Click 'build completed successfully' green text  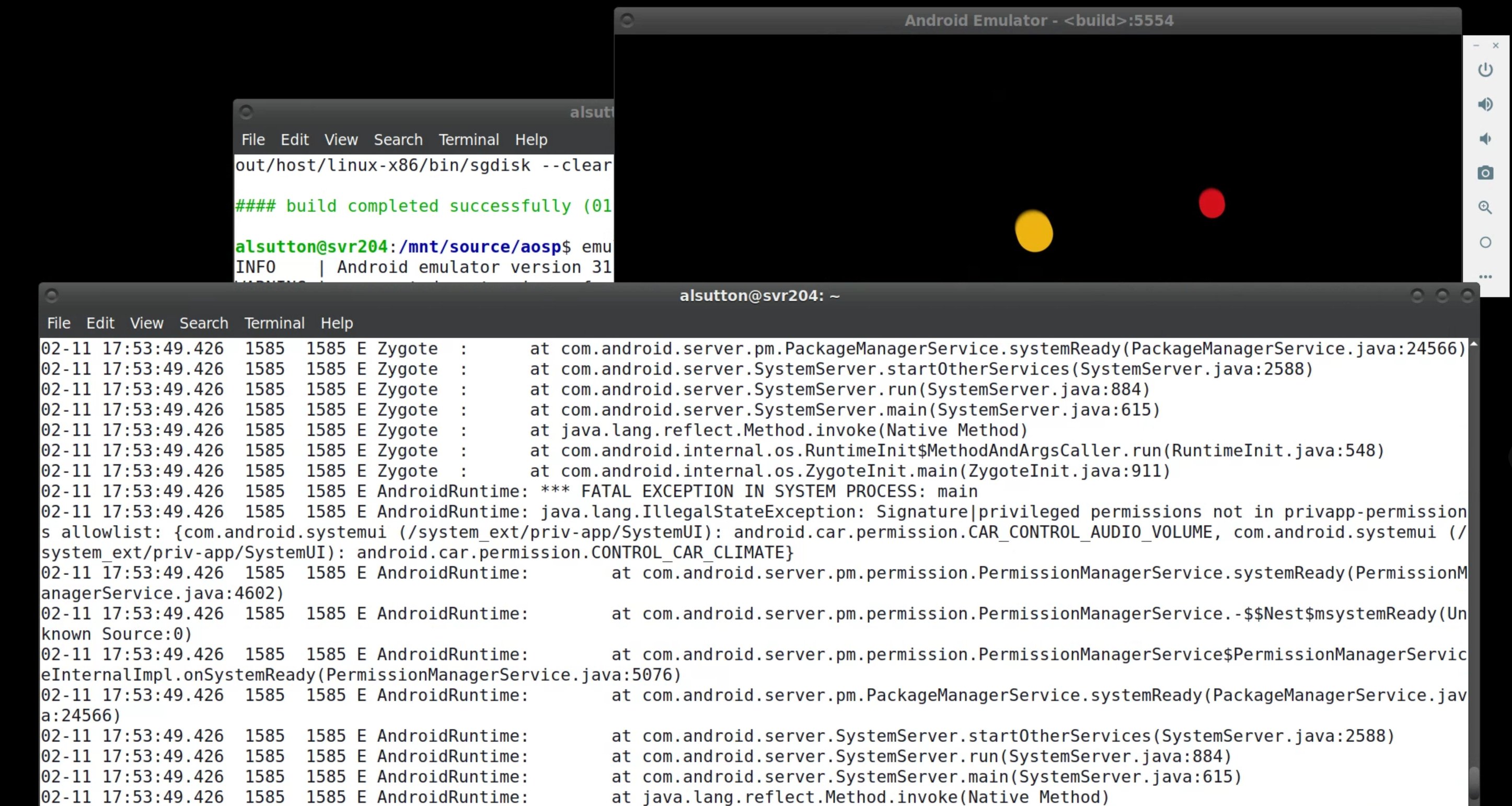pos(428,206)
